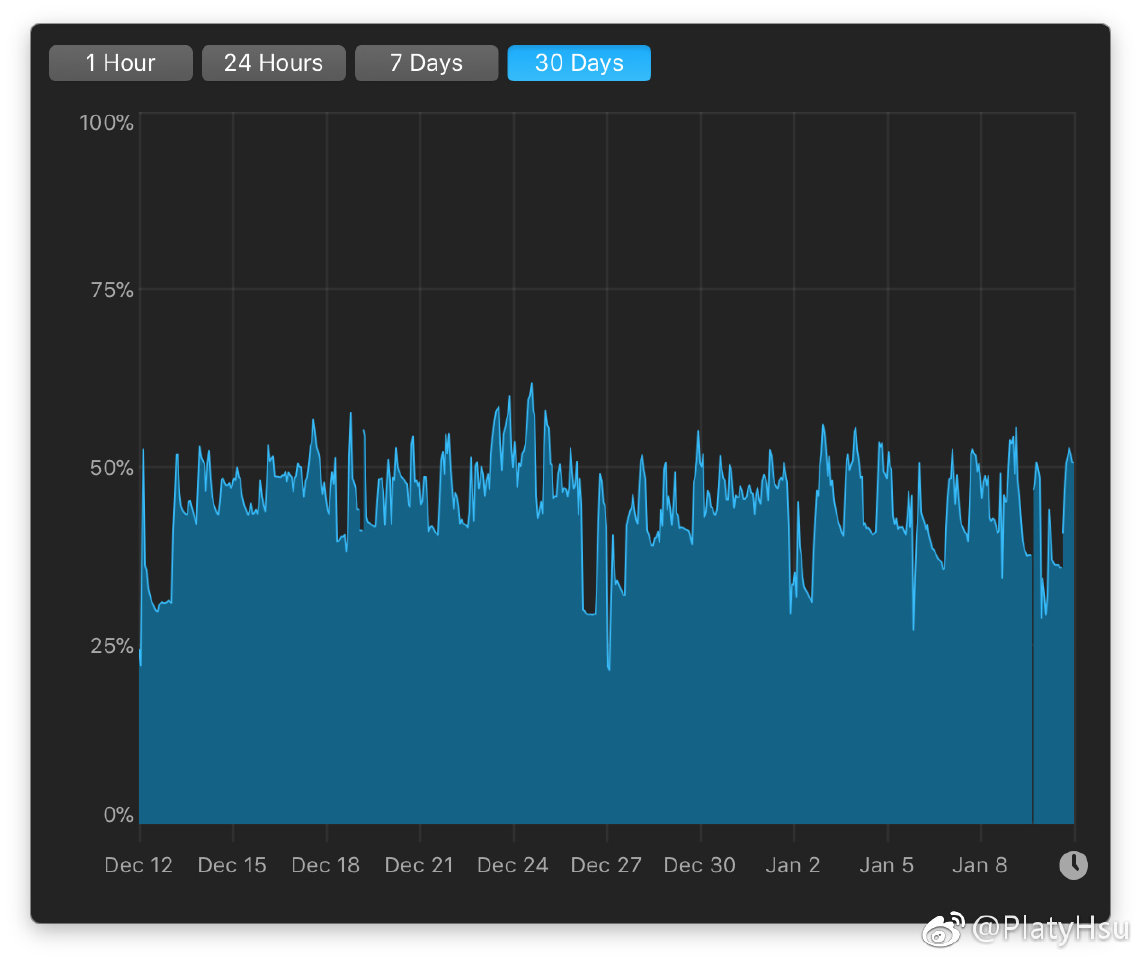
Task: Select the Dec 27 date marker
Action: coord(606,865)
